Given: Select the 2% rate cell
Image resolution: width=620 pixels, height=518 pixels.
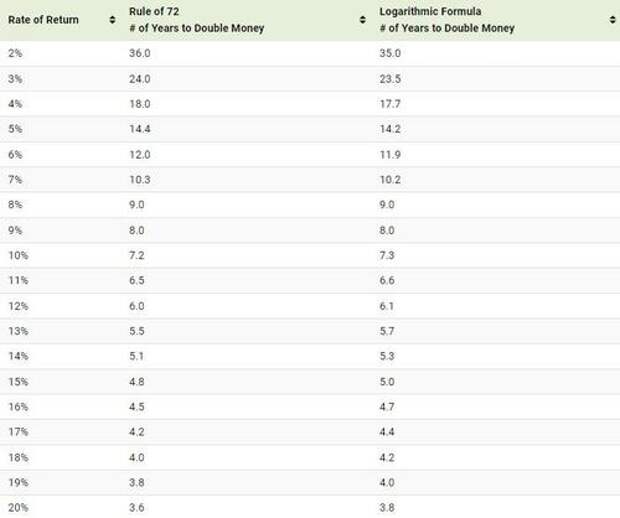Looking at the screenshot, I should (x=15, y=53).
